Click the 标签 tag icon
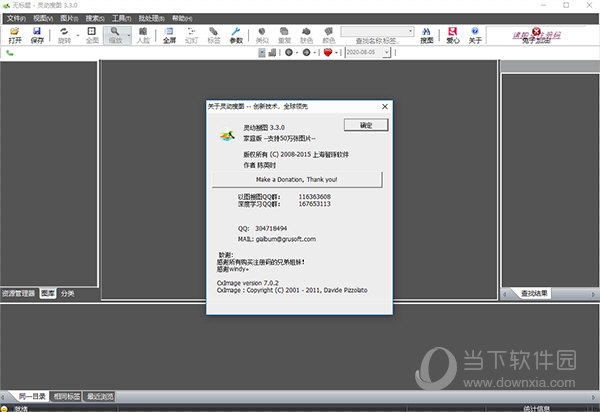The image size is (600, 412). point(214,35)
